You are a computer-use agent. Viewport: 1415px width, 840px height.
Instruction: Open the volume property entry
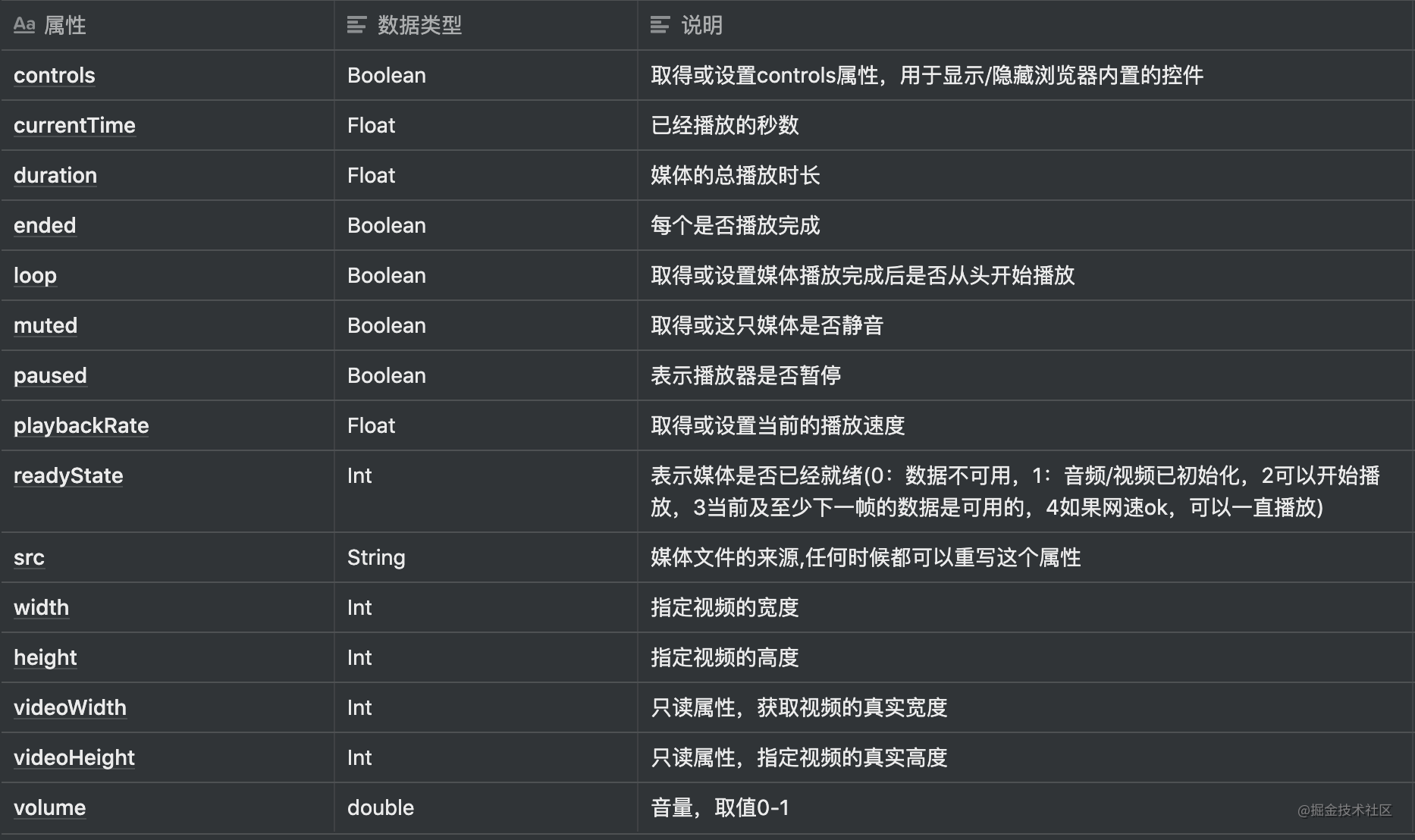point(49,807)
